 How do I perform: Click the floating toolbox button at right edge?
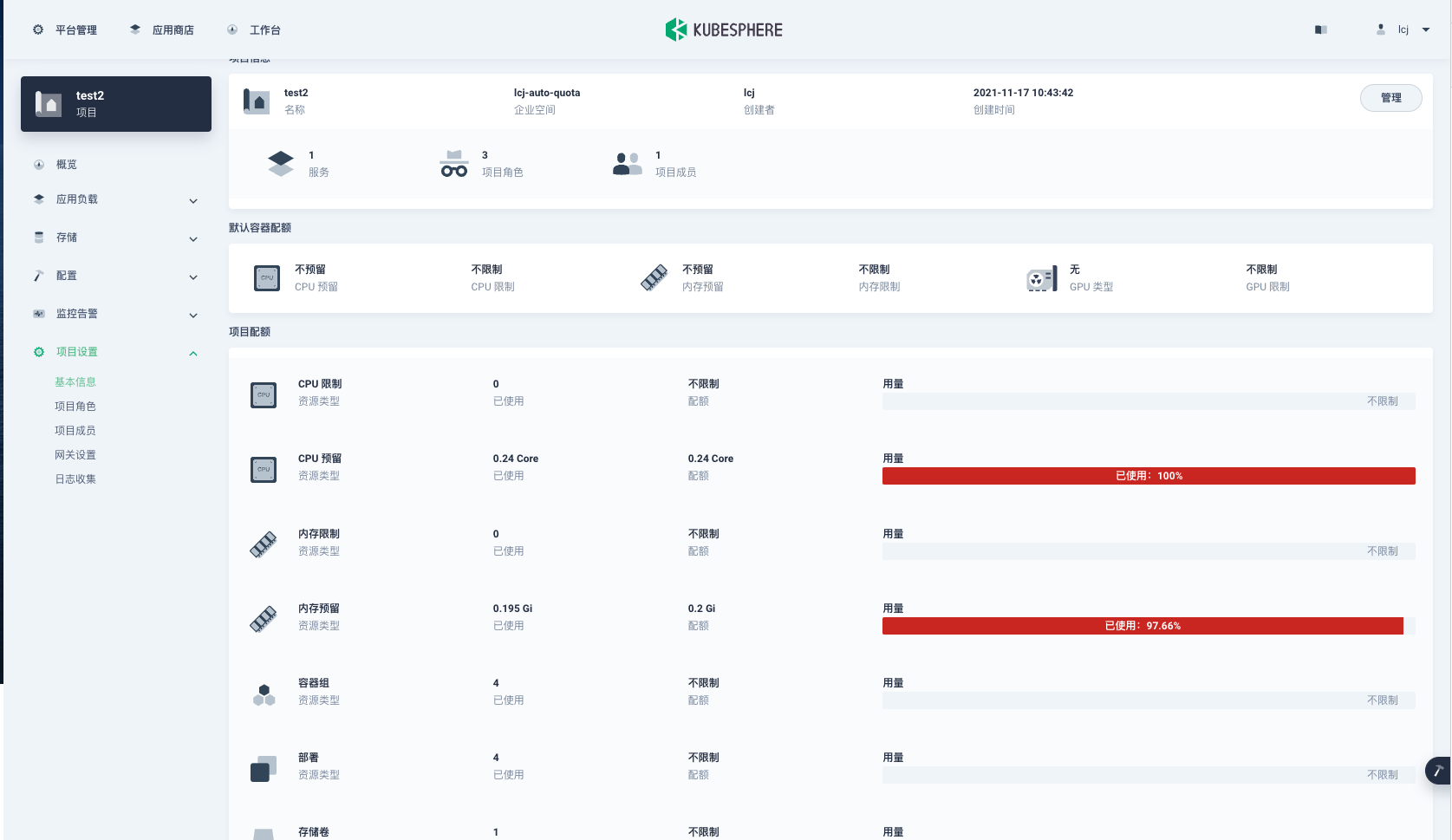click(x=1438, y=771)
